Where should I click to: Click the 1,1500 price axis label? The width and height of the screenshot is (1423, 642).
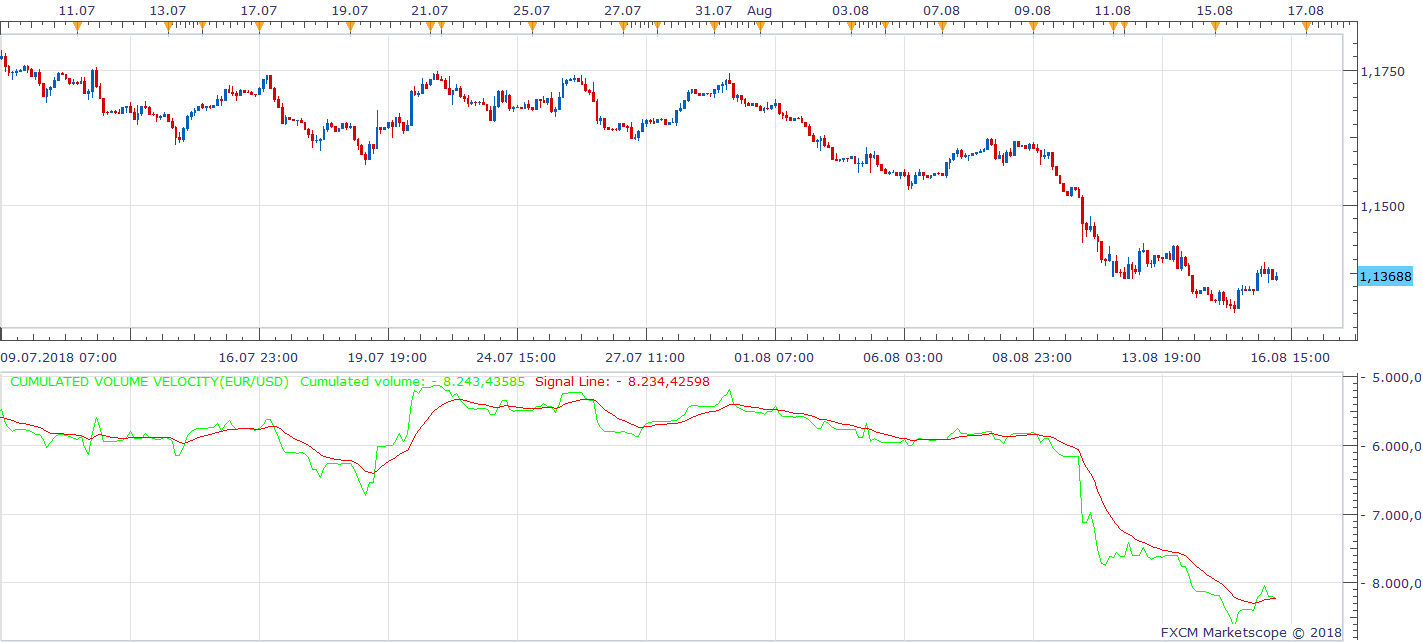pos(1383,206)
